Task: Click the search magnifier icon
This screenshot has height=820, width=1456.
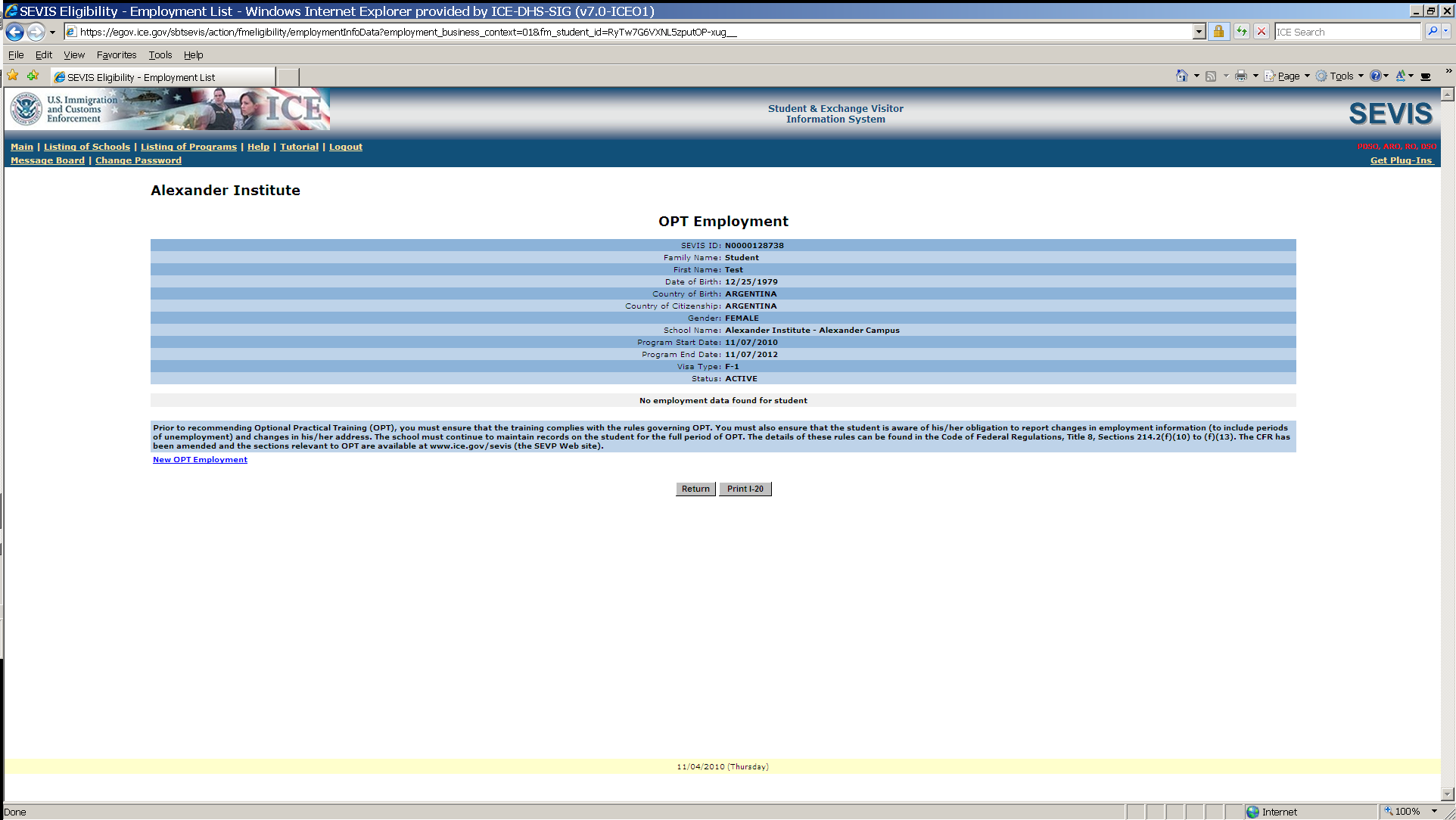Action: [1432, 32]
